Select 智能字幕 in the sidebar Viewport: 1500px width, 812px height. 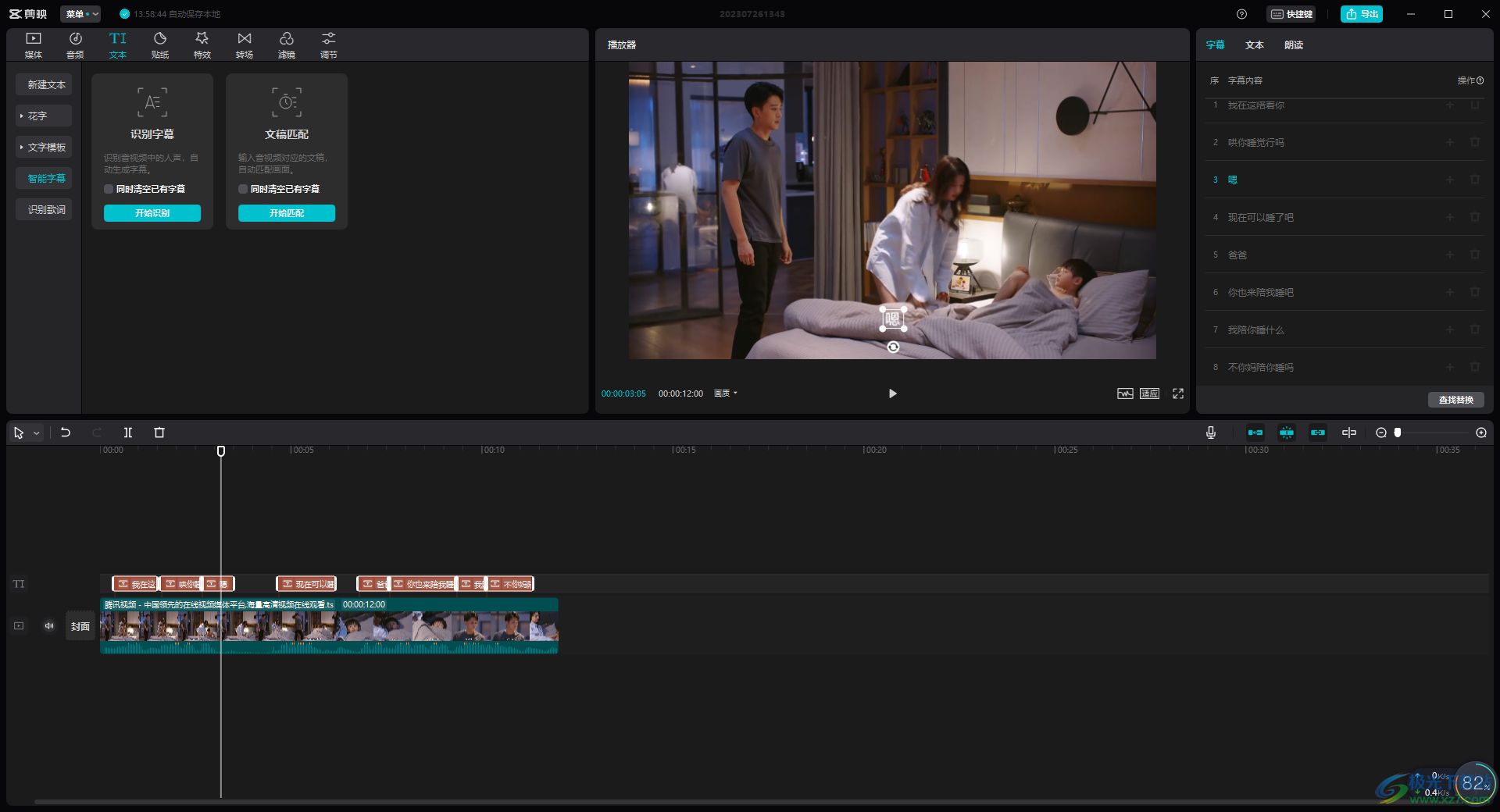click(x=45, y=178)
